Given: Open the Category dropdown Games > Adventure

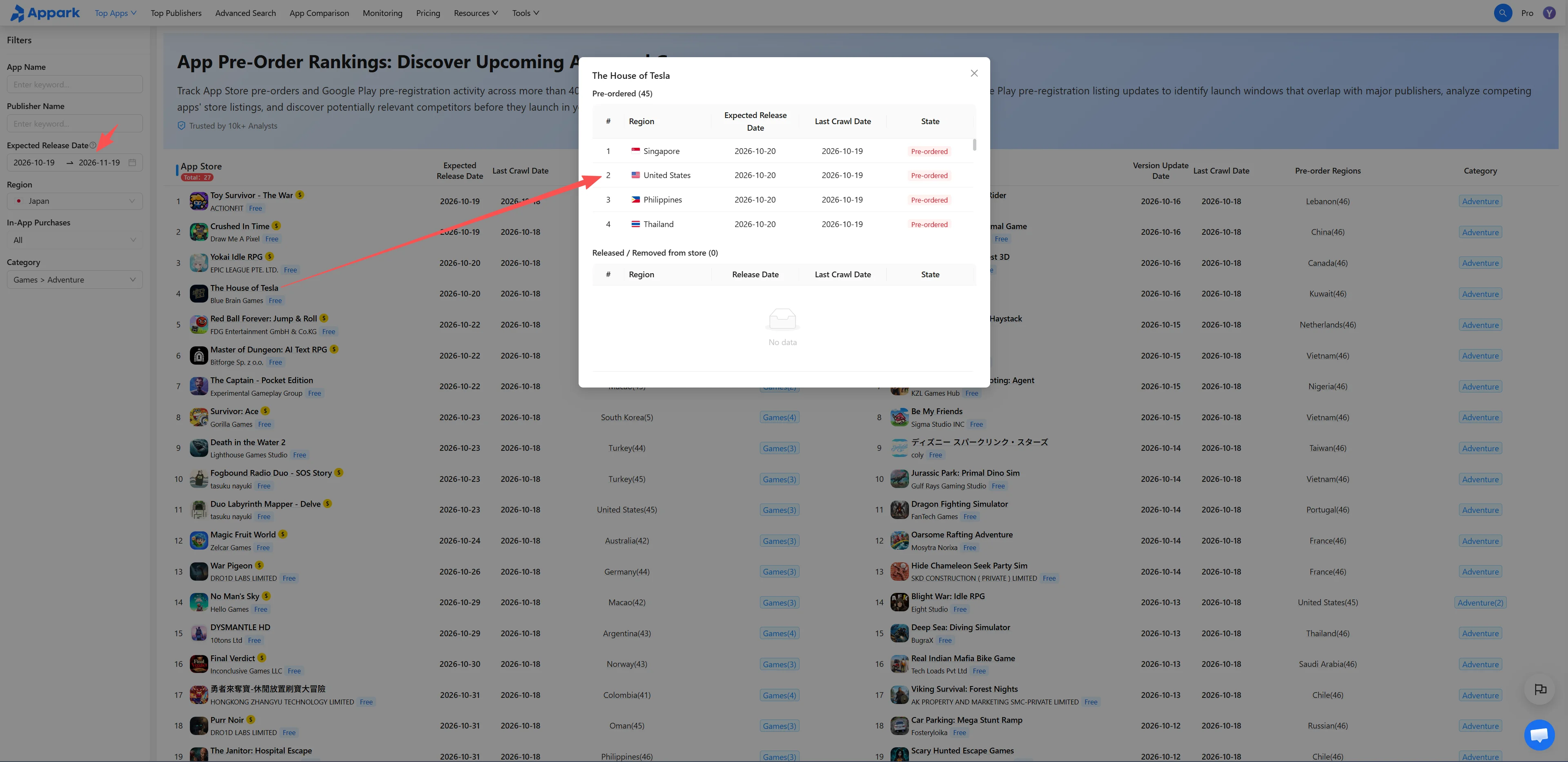Looking at the screenshot, I should coord(75,279).
